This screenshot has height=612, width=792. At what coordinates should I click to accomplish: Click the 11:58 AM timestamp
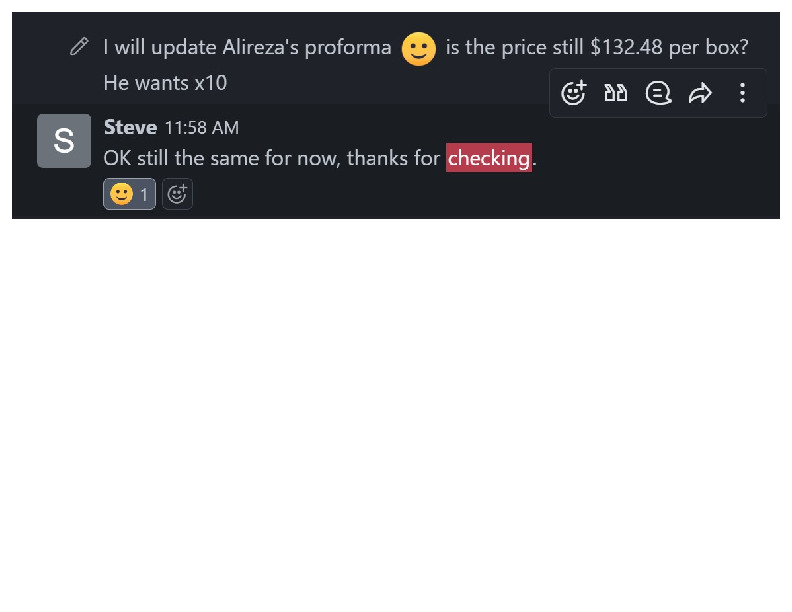(x=202, y=128)
